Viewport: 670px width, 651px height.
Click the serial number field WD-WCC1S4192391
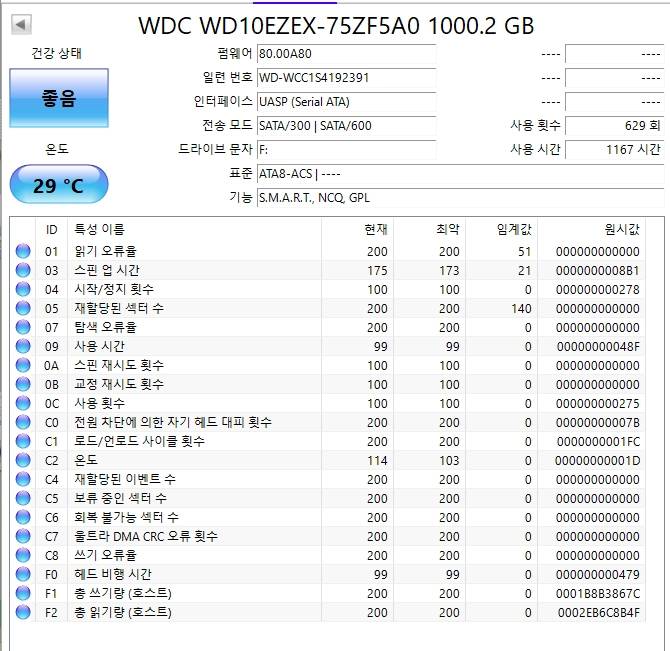346,78
